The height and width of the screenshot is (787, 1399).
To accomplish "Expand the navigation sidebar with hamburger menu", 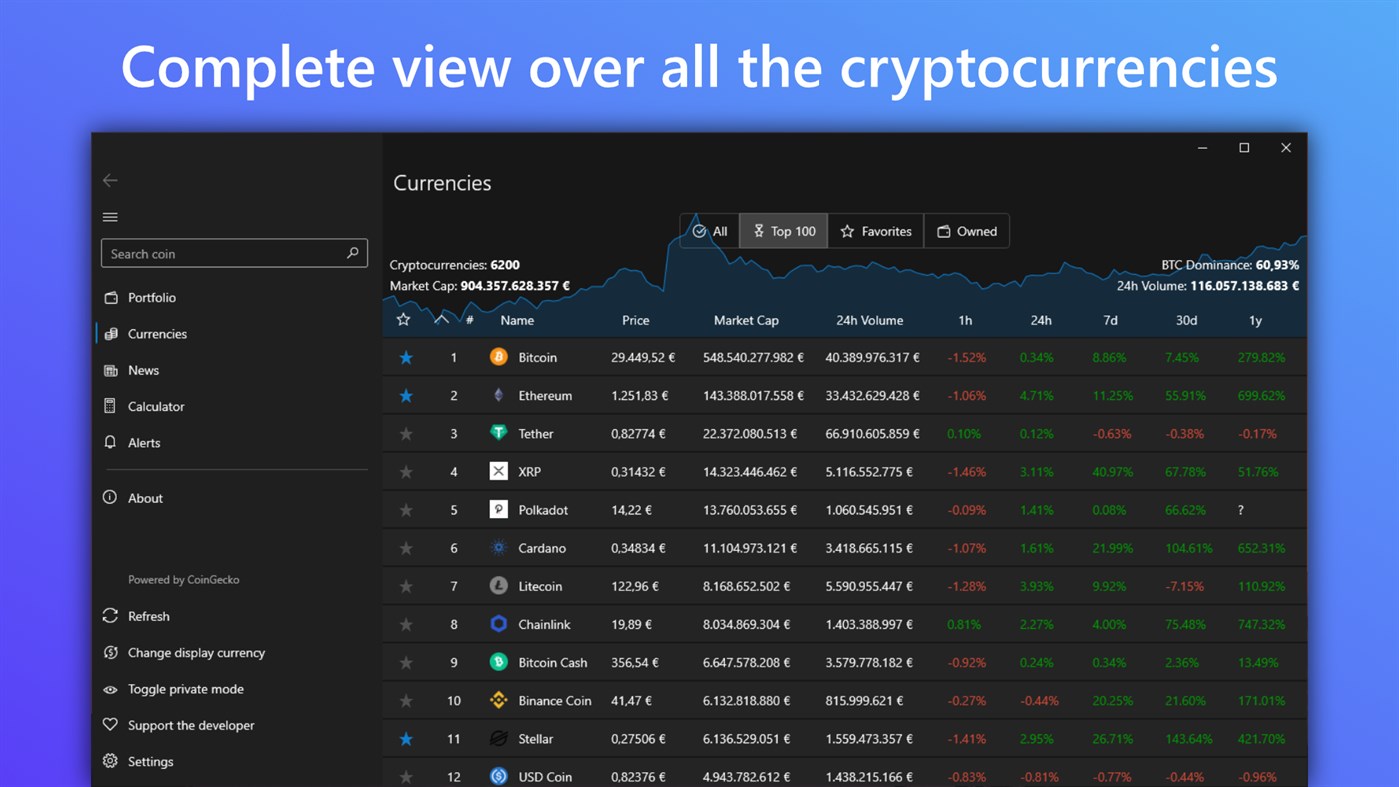I will [110, 216].
